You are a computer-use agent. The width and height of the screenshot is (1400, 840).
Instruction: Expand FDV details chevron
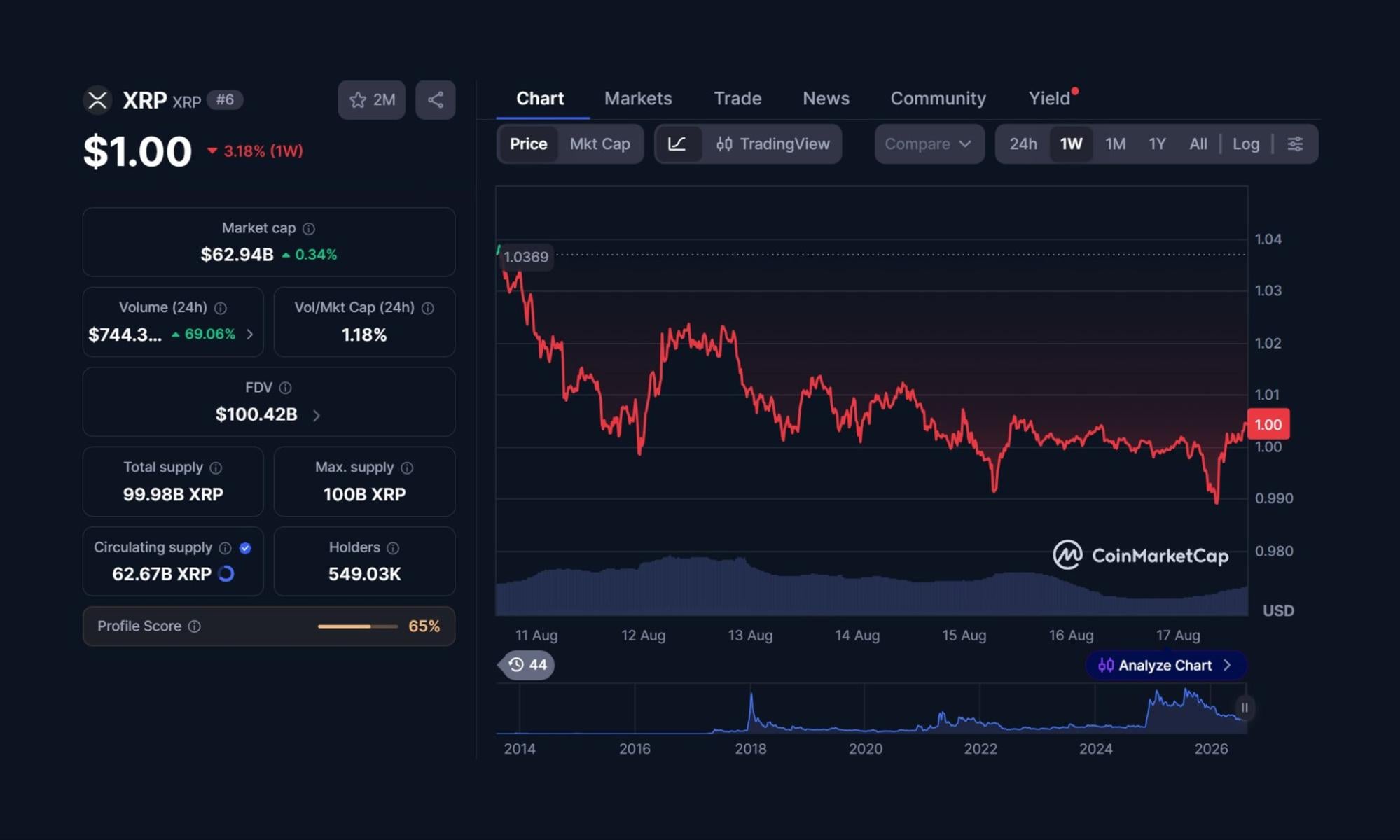317,416
